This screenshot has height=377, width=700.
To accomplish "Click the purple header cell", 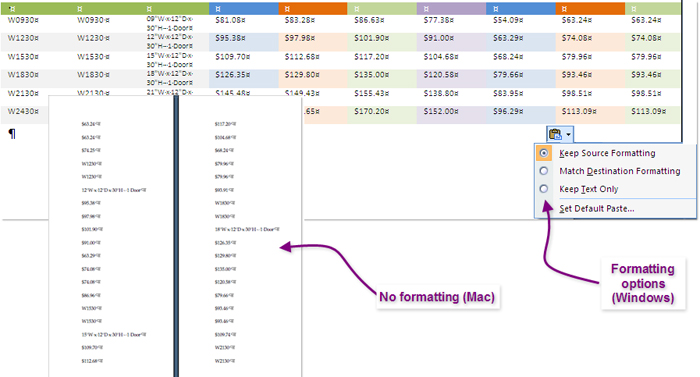I will pos(451,8).
